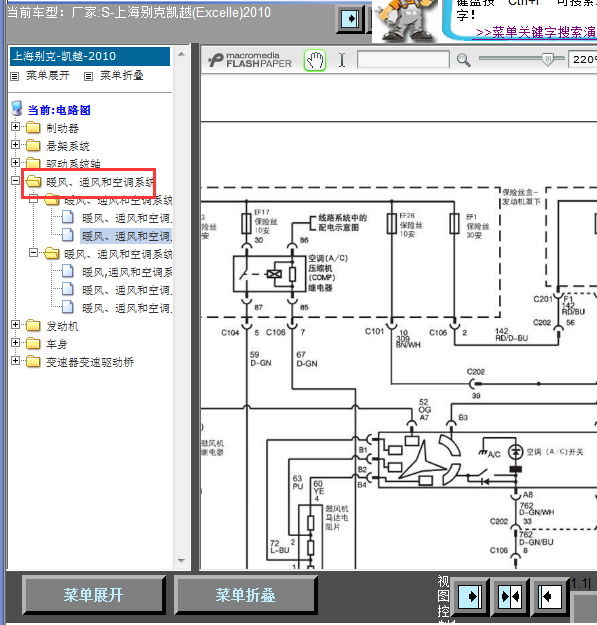
Task: Click the folder icon next to 车身
Action: (33, 343)
